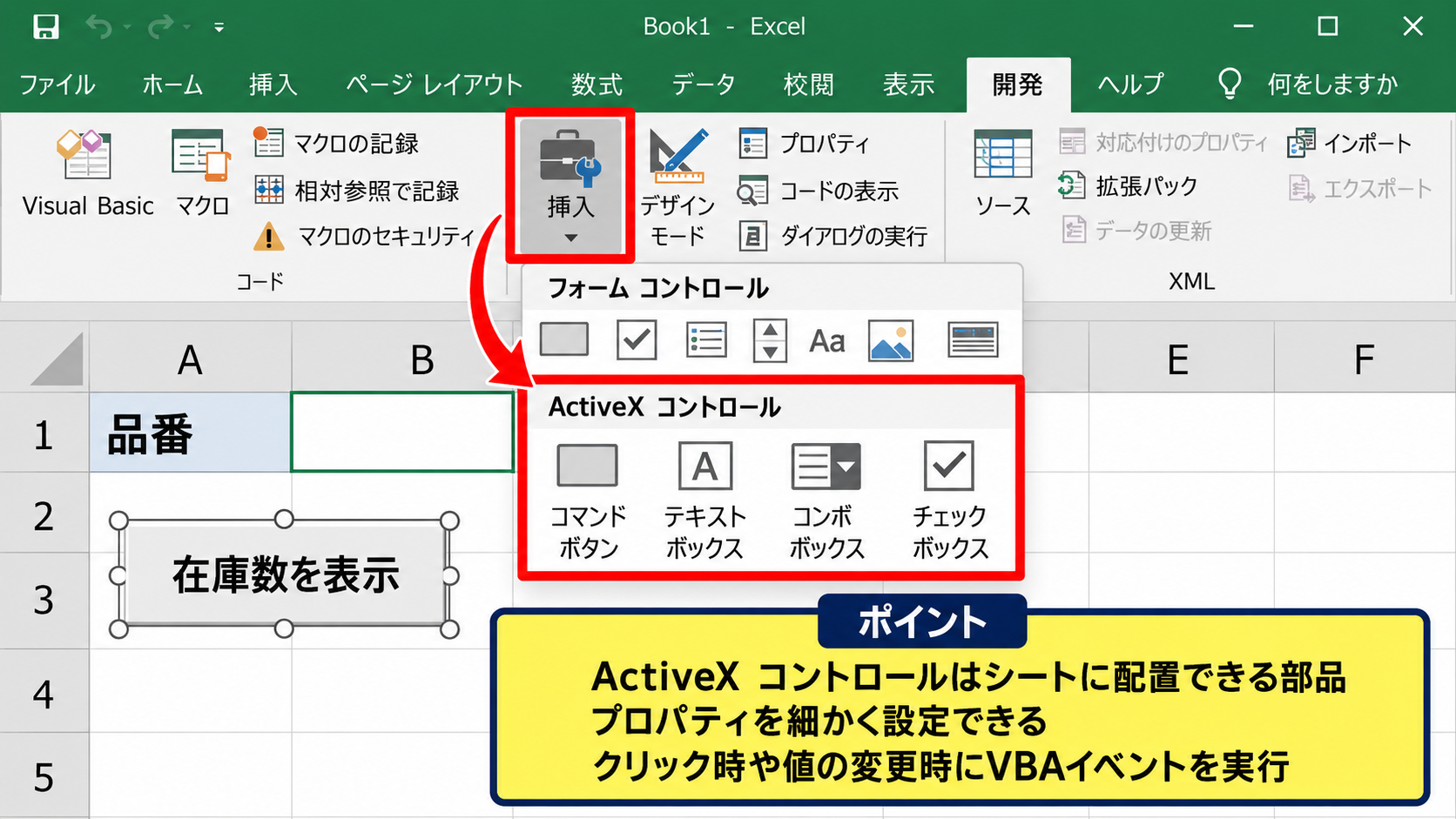
Task: Open the マクロ macros dialog
Action: coord(202,172)
